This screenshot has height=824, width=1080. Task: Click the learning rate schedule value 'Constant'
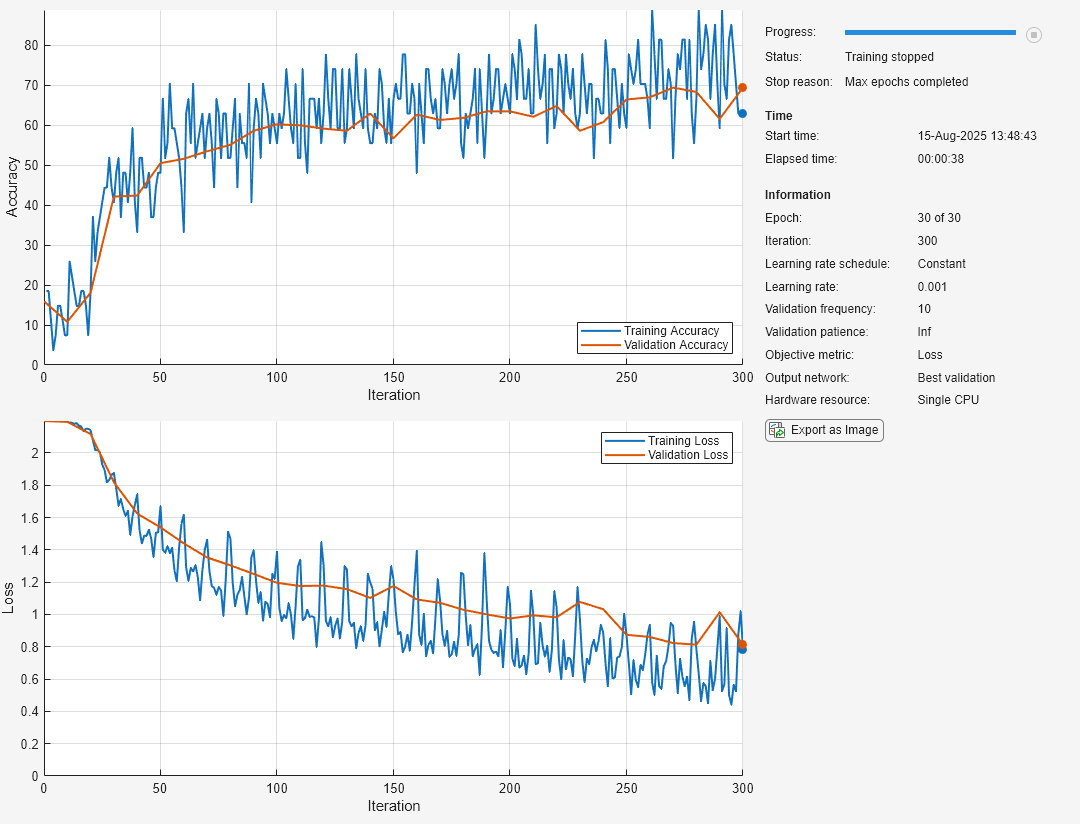[942, 264]
